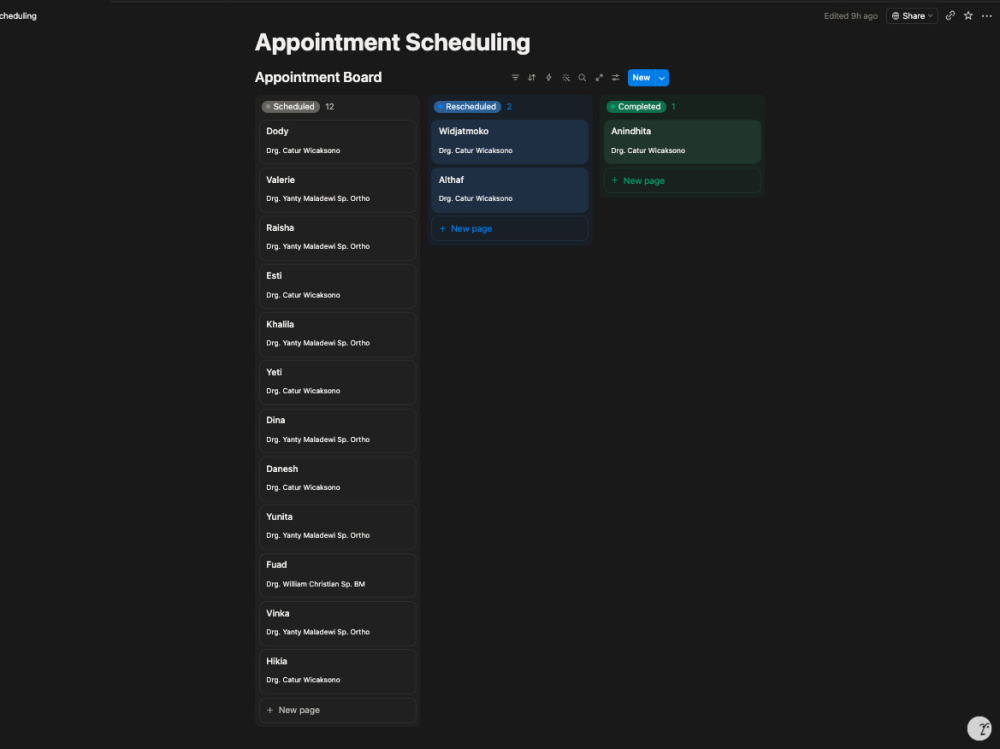
Task: Add new page in Scheduled column
Action: 338,710
